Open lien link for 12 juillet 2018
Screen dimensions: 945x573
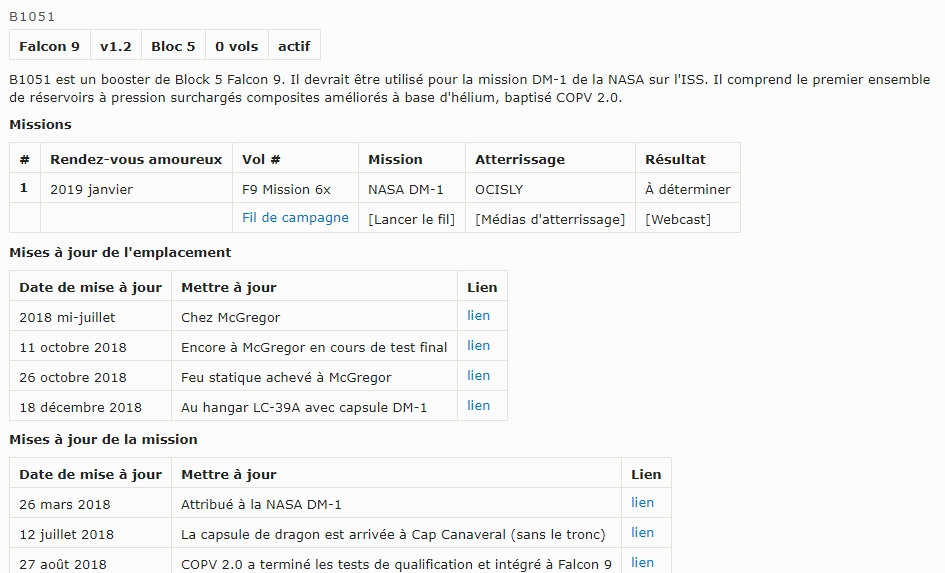pos(642,532)
